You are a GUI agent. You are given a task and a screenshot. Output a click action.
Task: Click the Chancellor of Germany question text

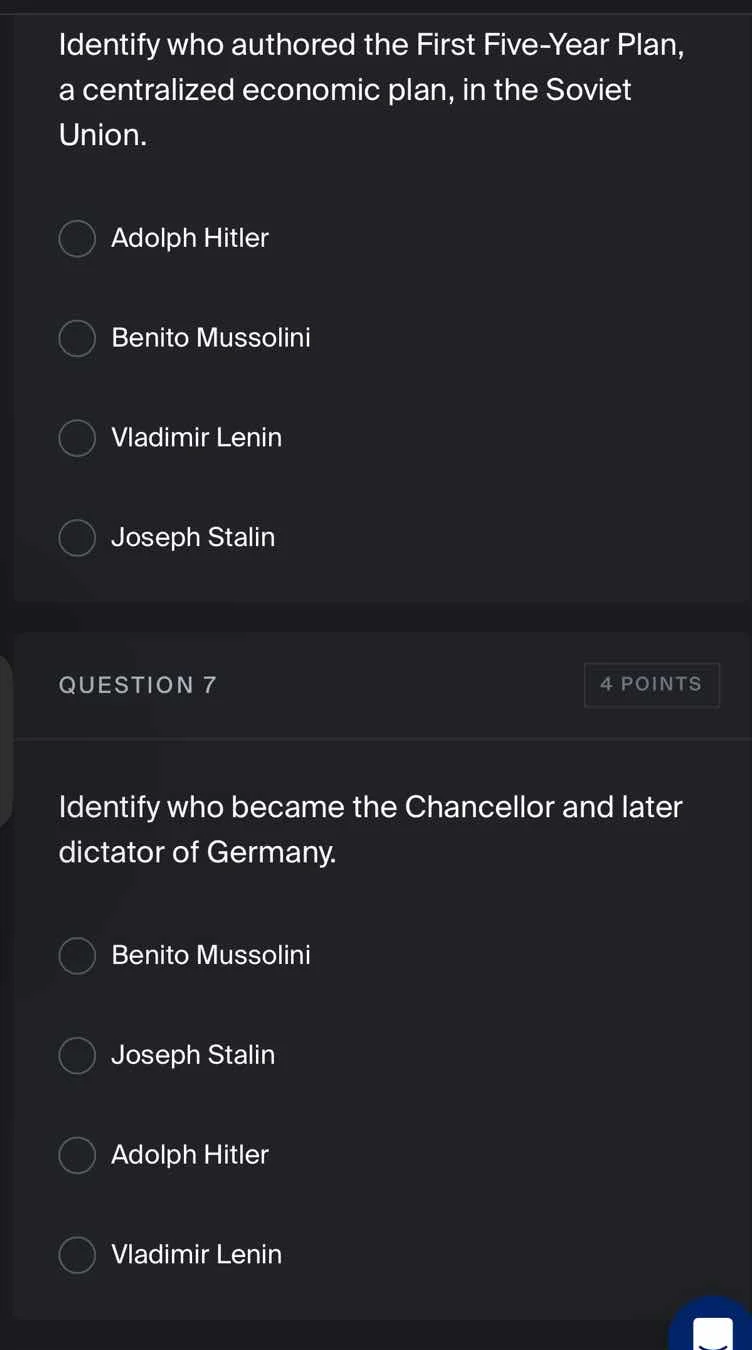coord(371,829)
